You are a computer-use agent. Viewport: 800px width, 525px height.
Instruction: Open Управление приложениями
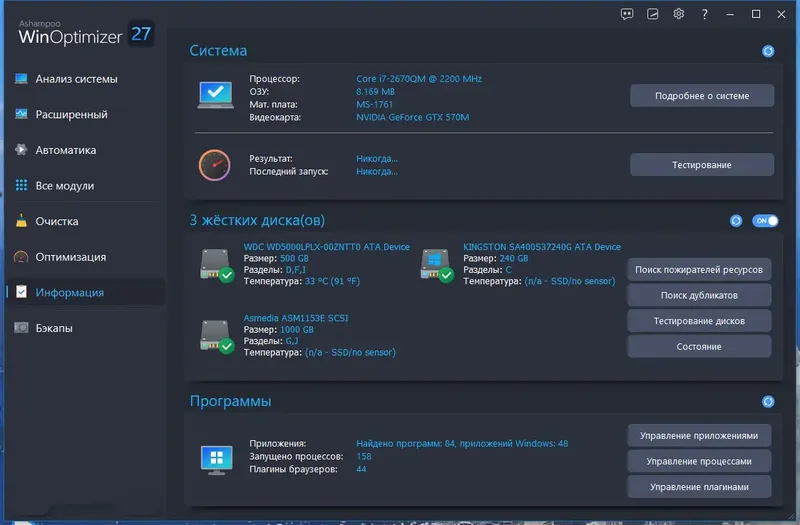click(698, 435)
